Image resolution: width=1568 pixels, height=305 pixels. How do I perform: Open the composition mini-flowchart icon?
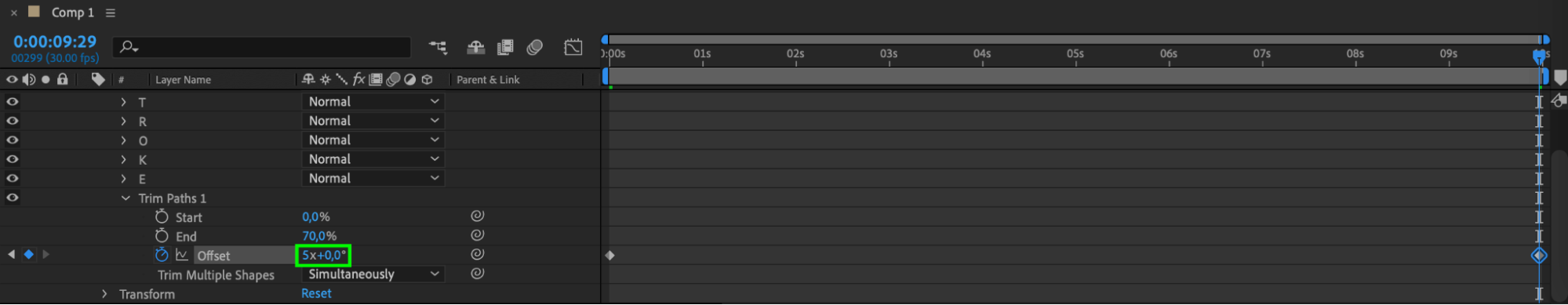click(x=438, y=48)
